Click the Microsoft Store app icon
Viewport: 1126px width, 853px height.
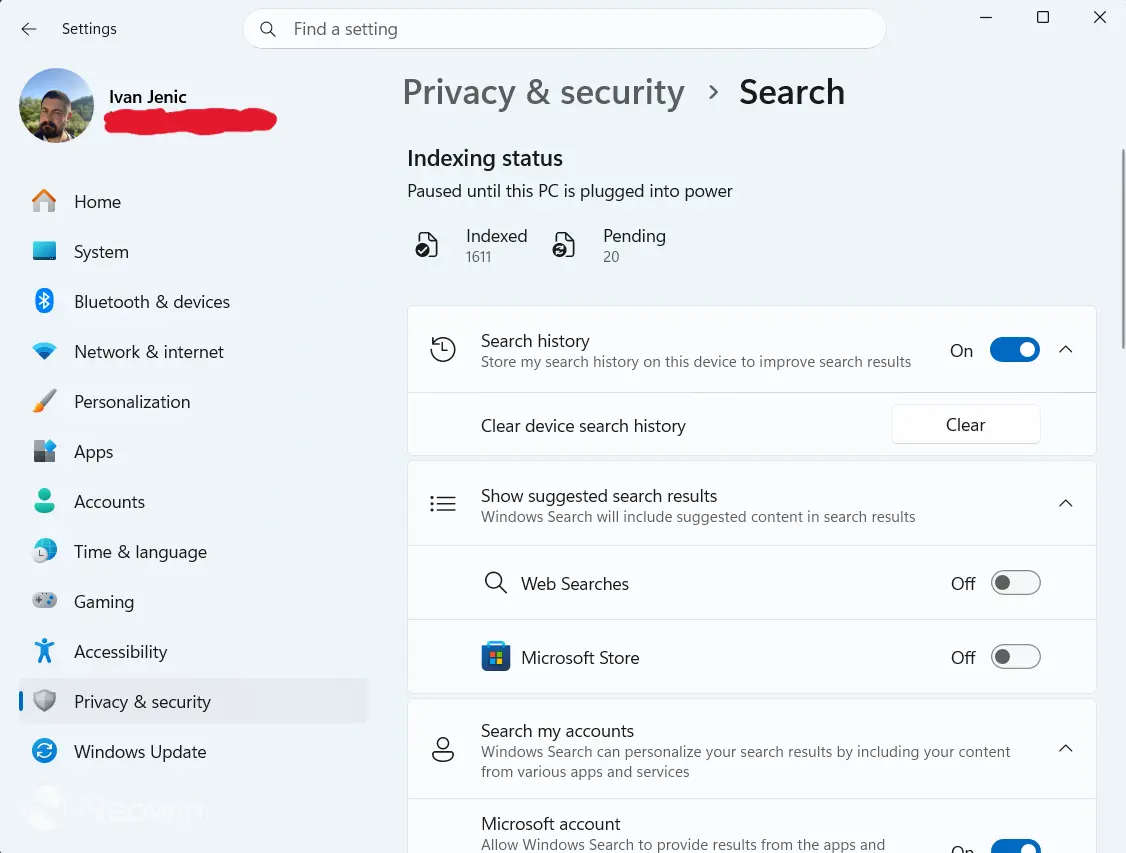(495, 656)
